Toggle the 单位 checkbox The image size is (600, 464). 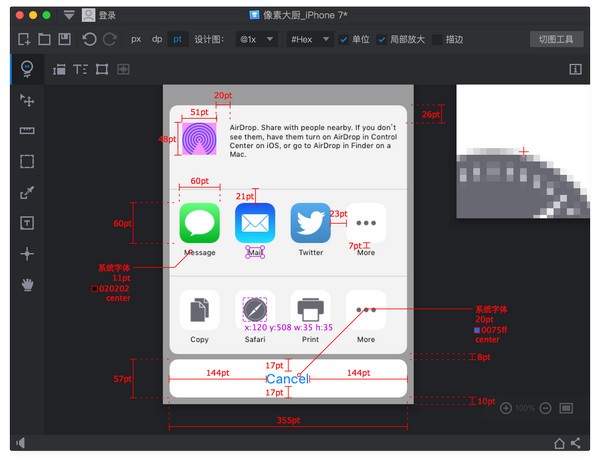(x=345, y=39)
